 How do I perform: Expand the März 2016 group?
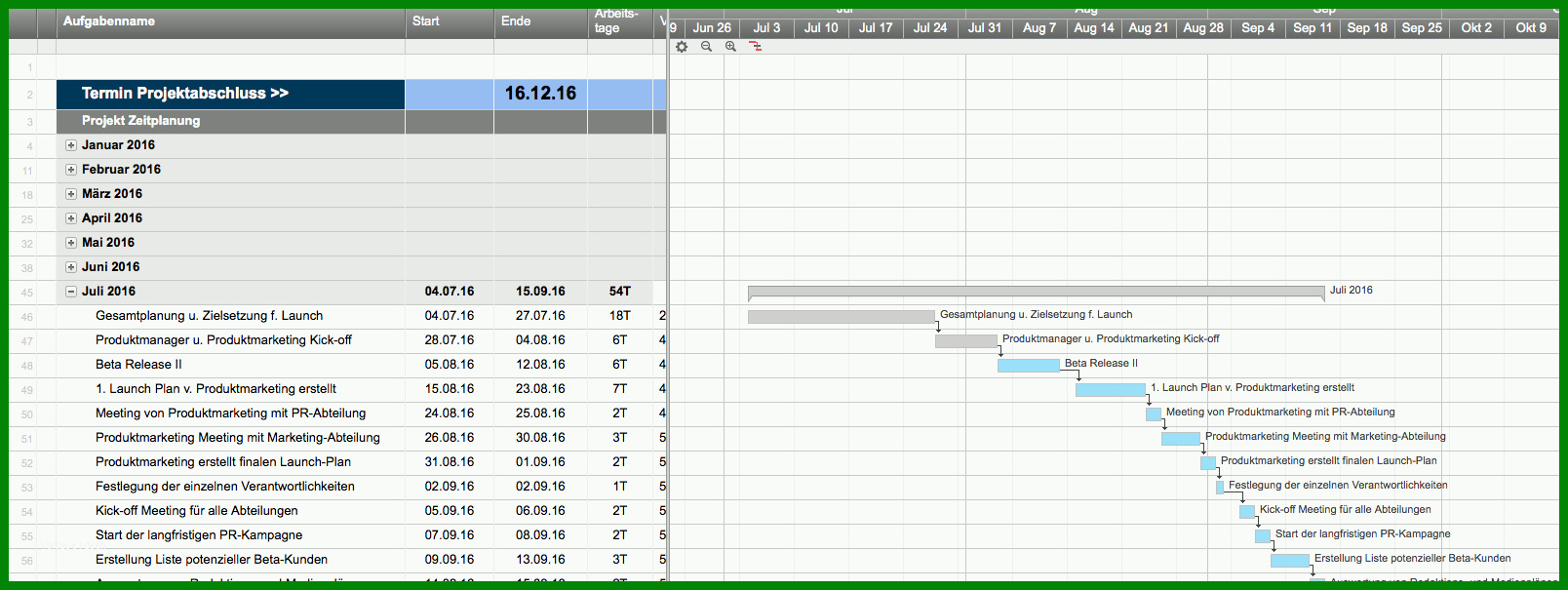coord(71,194)
